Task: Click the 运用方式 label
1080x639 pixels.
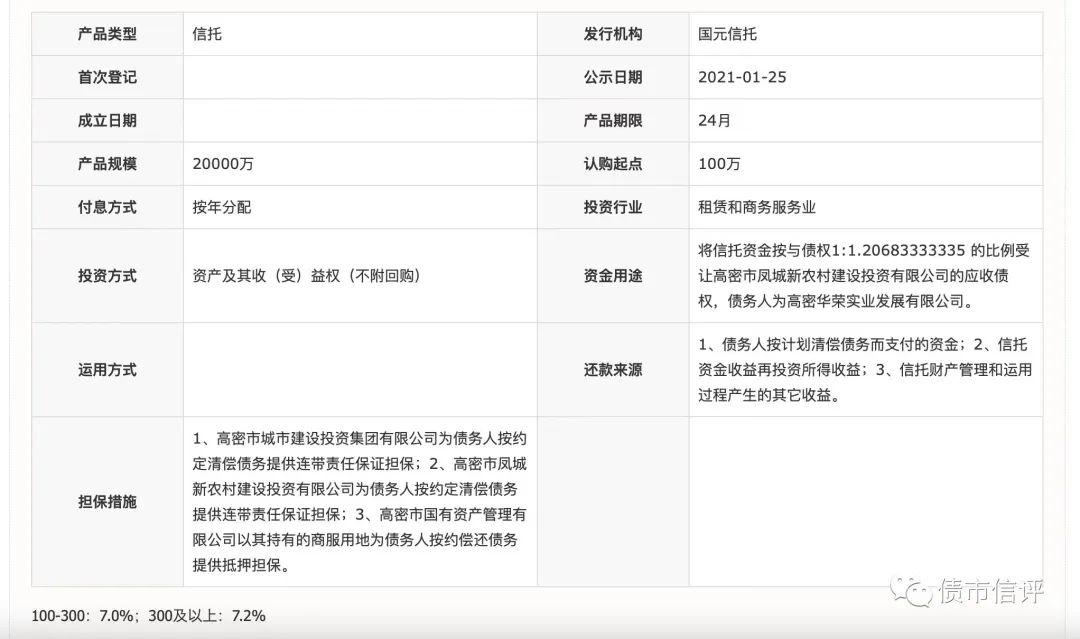Action: (107, 370)
